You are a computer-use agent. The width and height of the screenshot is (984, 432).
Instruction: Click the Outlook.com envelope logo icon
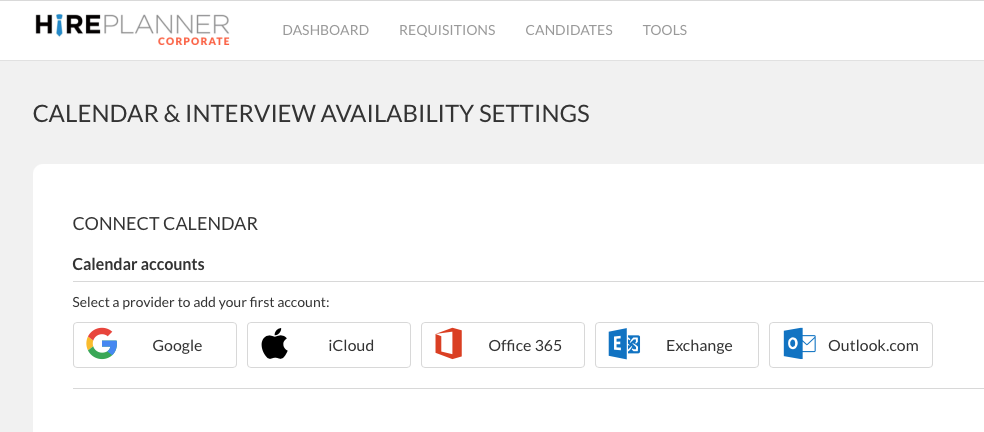pyautogui.click(x=800, y=345)
